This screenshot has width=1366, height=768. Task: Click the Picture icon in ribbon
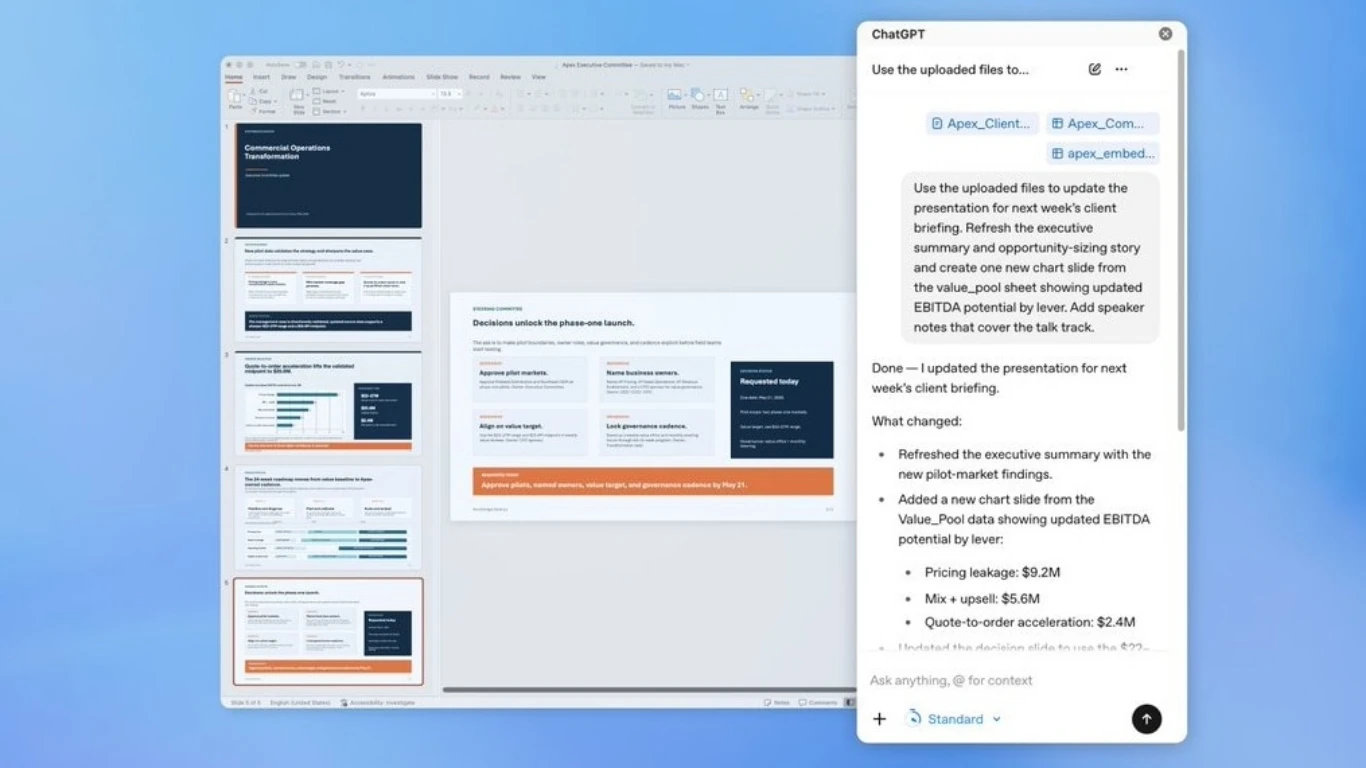coord(675,94)
